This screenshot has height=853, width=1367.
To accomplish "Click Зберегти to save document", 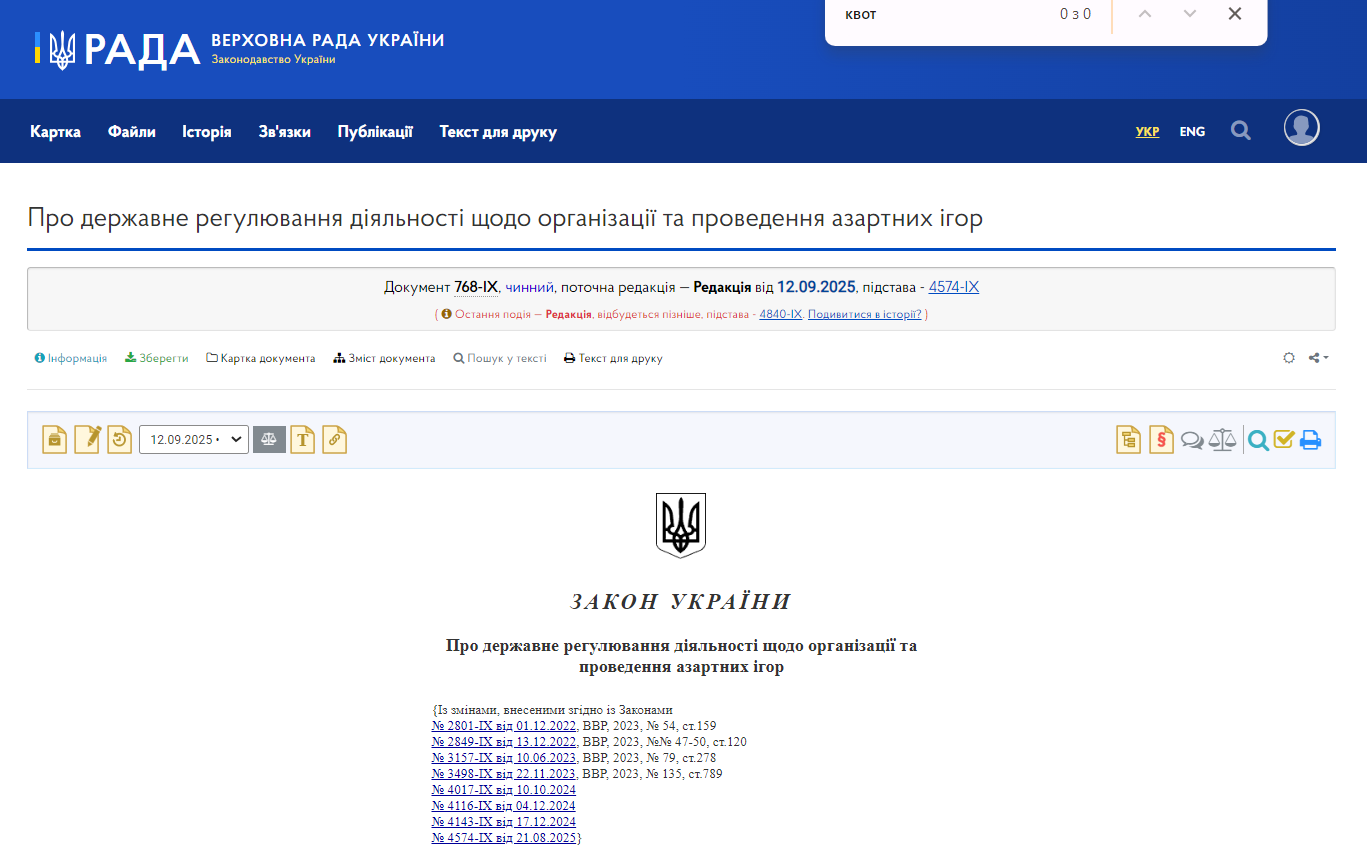I will click(157, 358).
